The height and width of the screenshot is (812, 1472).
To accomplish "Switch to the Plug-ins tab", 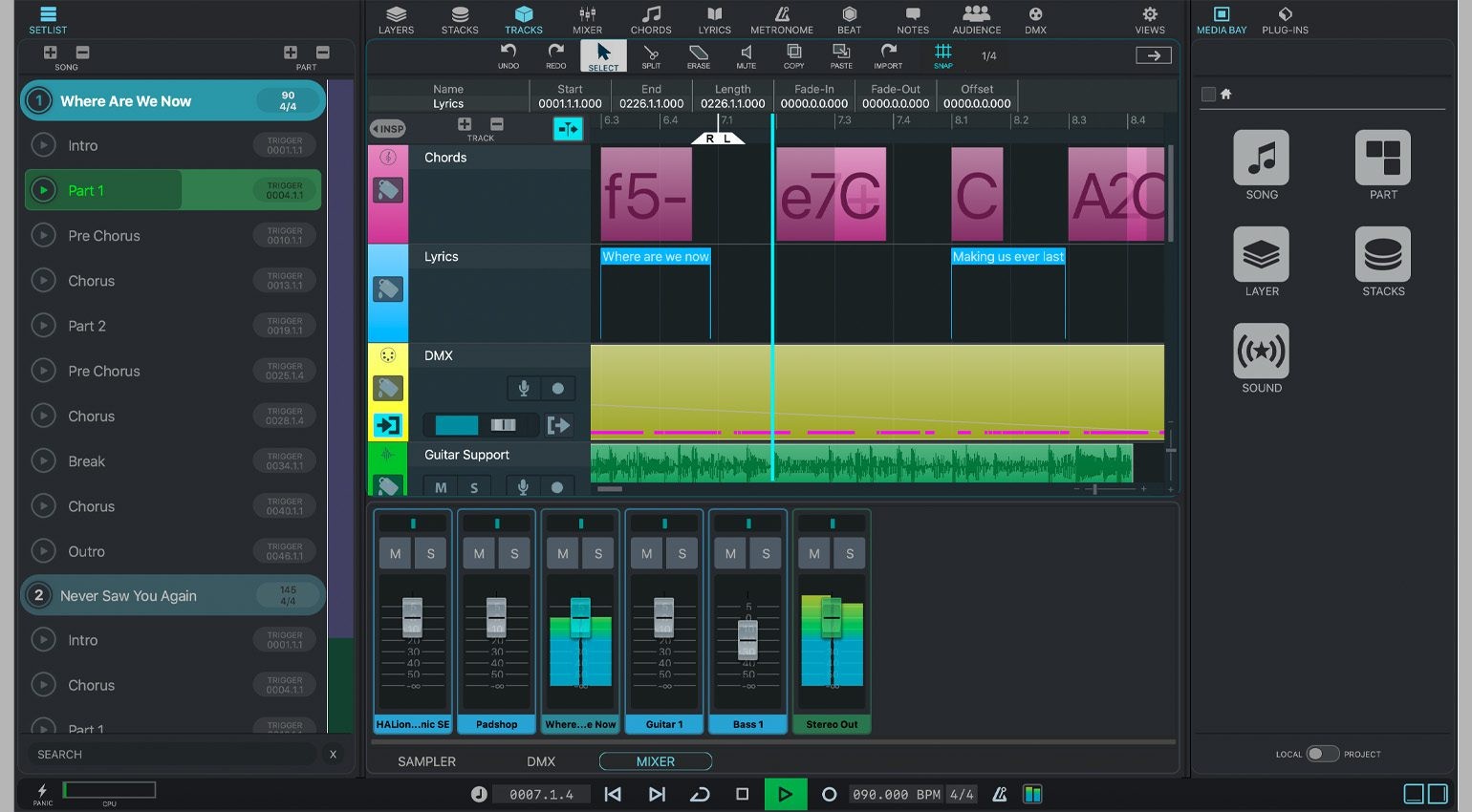I will (x=1285, y=19).
